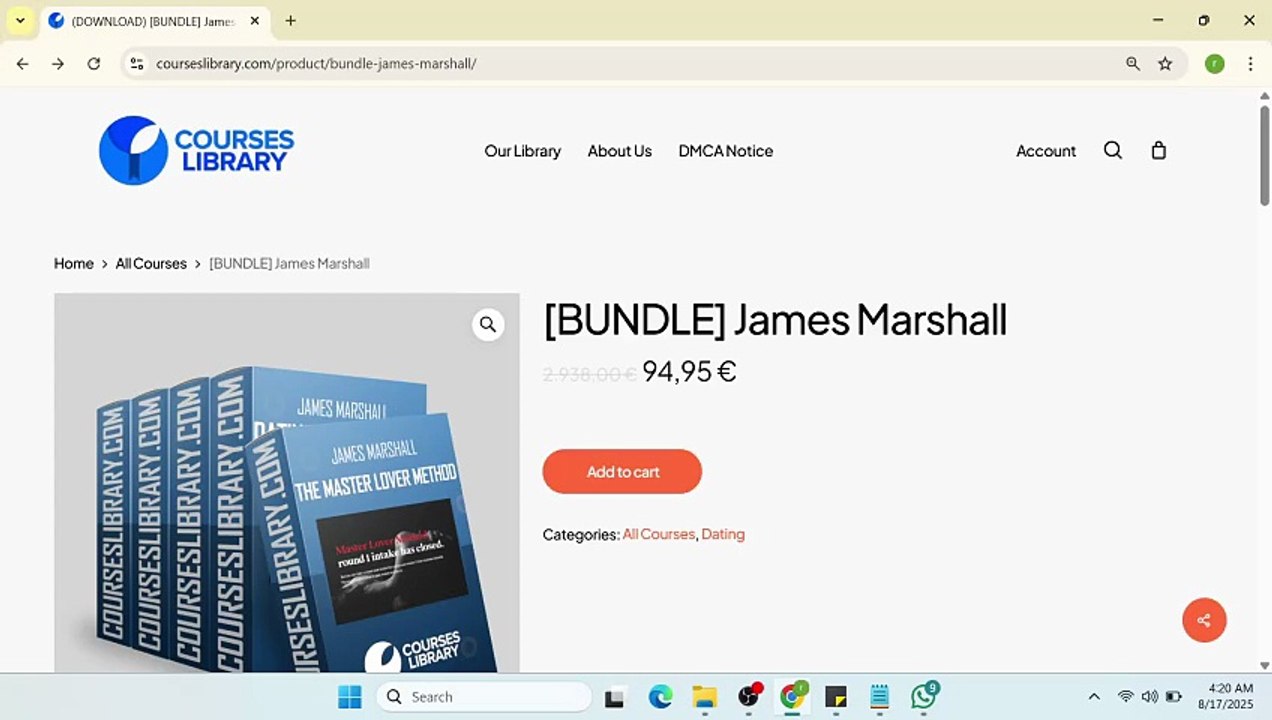Image resolution: width=1272 pixels, height=720 pixels.
Task: Open File Explorer from taskbar
Action: click(x=705, y=697)
